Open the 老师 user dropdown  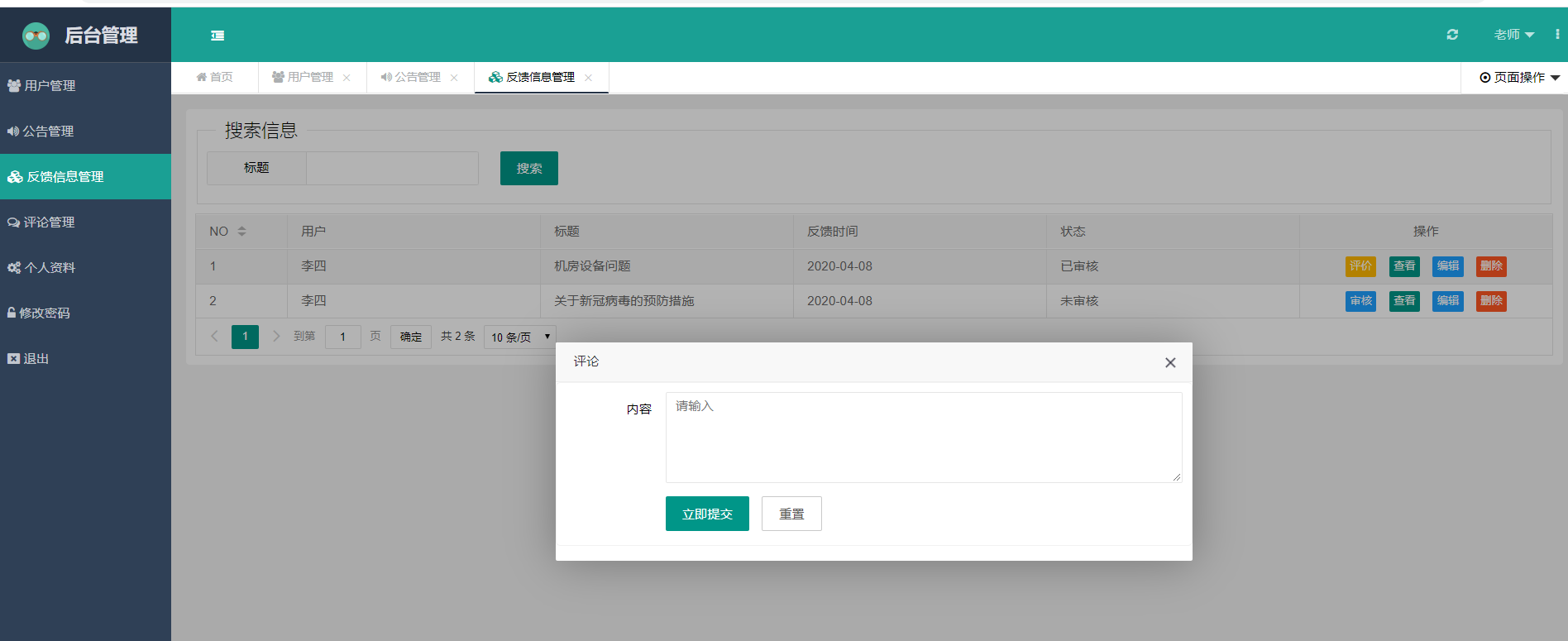pos(1513,35)
